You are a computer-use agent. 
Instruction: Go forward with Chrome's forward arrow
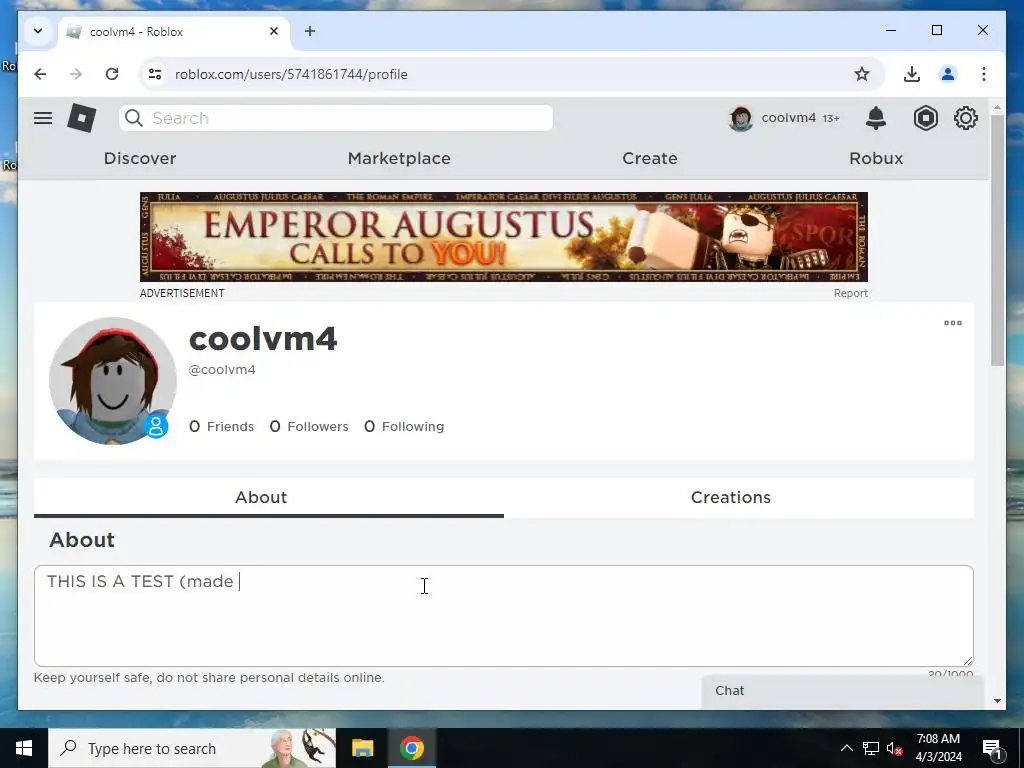tap(76, 74)
